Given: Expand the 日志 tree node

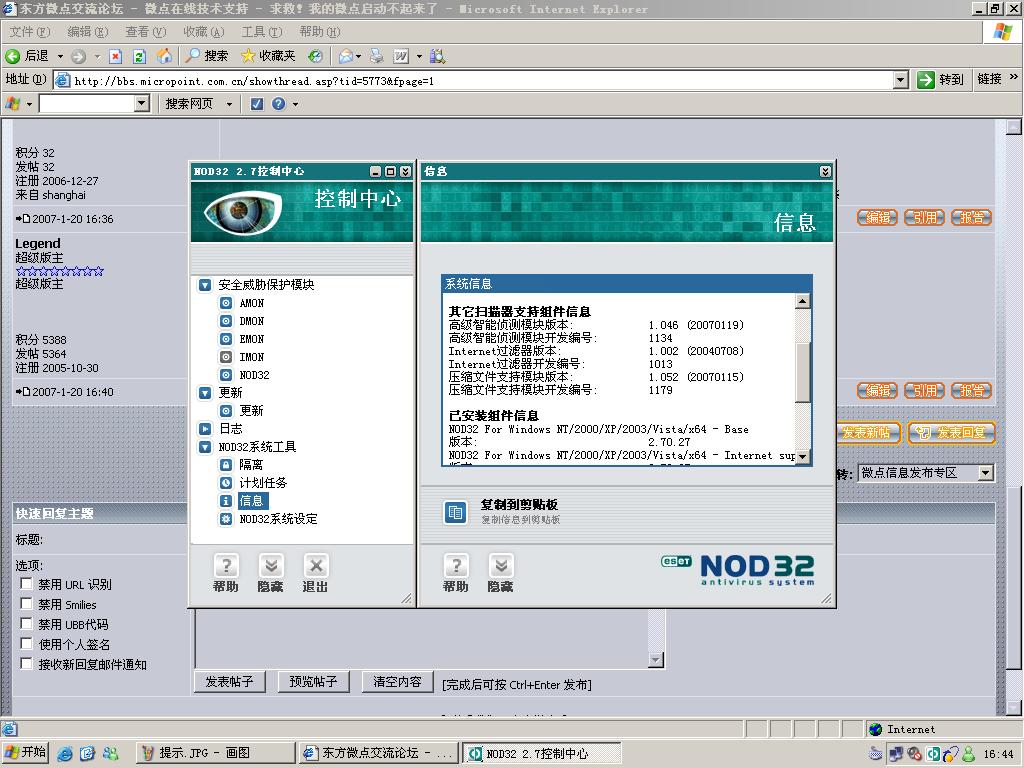Looking at the screenshot, I should (205, 428).
